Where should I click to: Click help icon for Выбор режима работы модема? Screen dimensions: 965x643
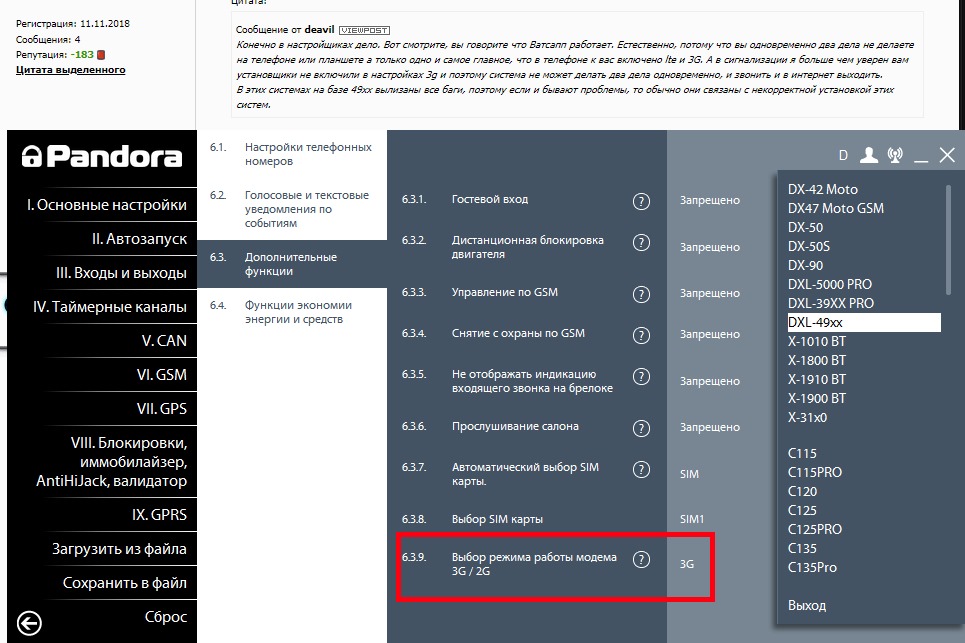641,562
